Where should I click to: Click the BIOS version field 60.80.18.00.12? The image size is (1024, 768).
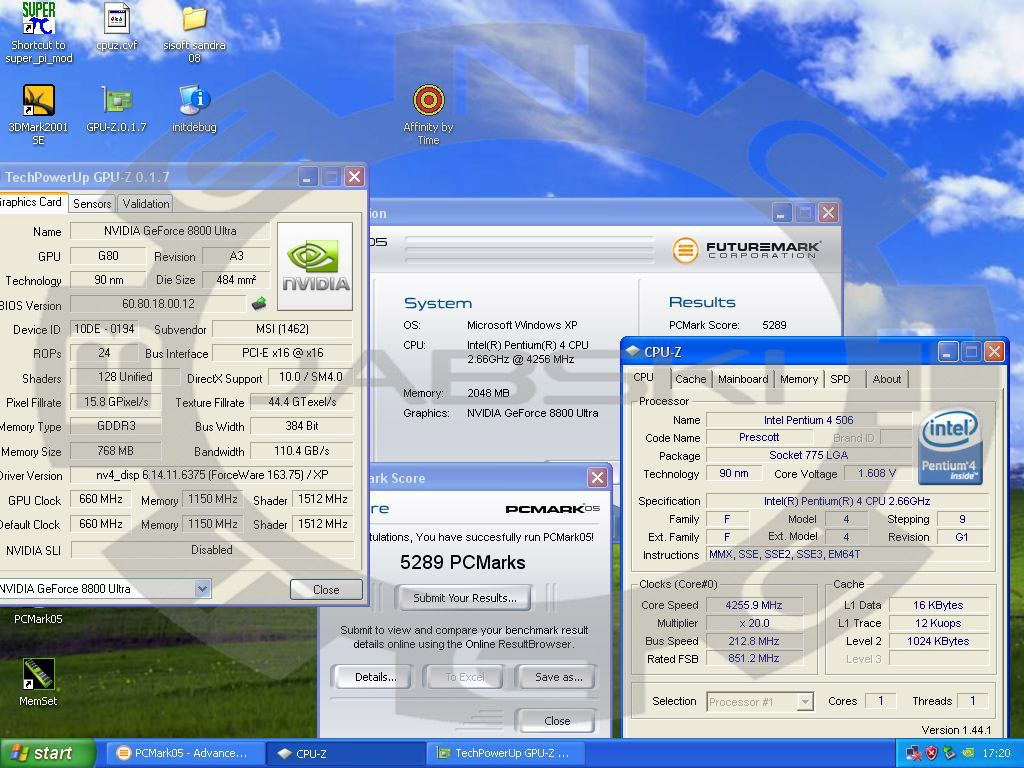[158, 304]
